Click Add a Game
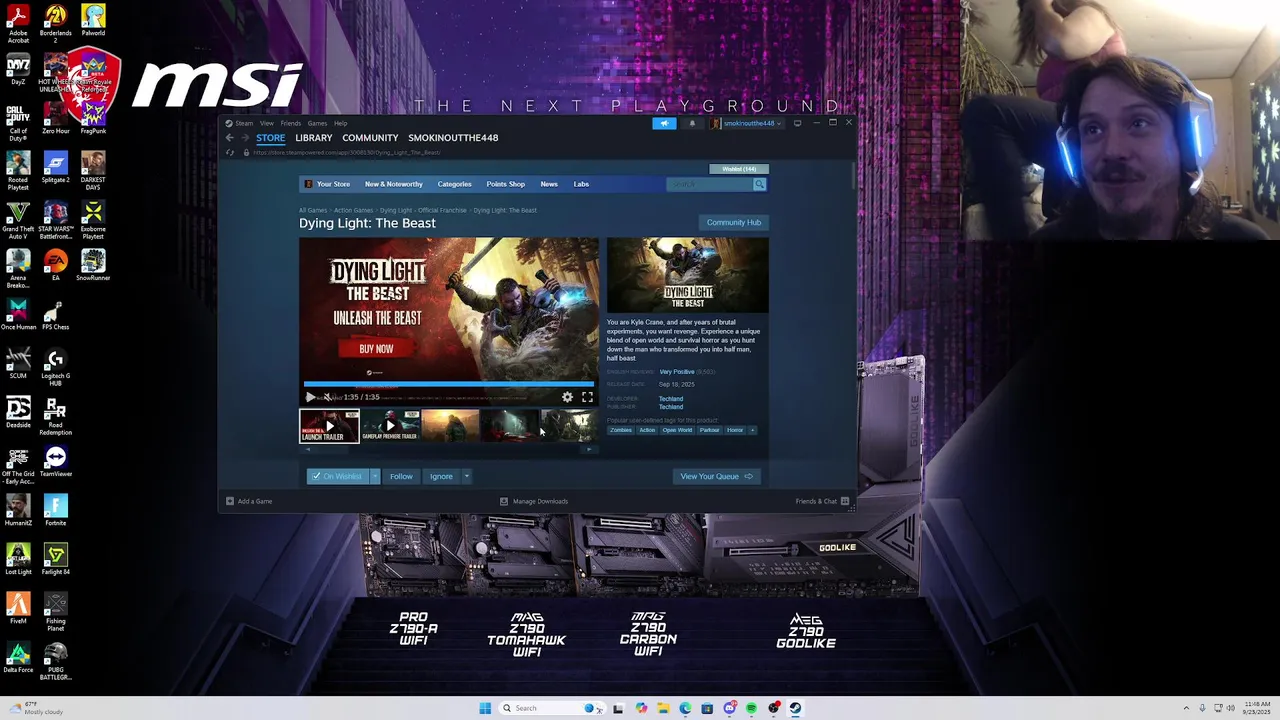The height and width of the screenshot is (720, 1280). coord(249,501)
